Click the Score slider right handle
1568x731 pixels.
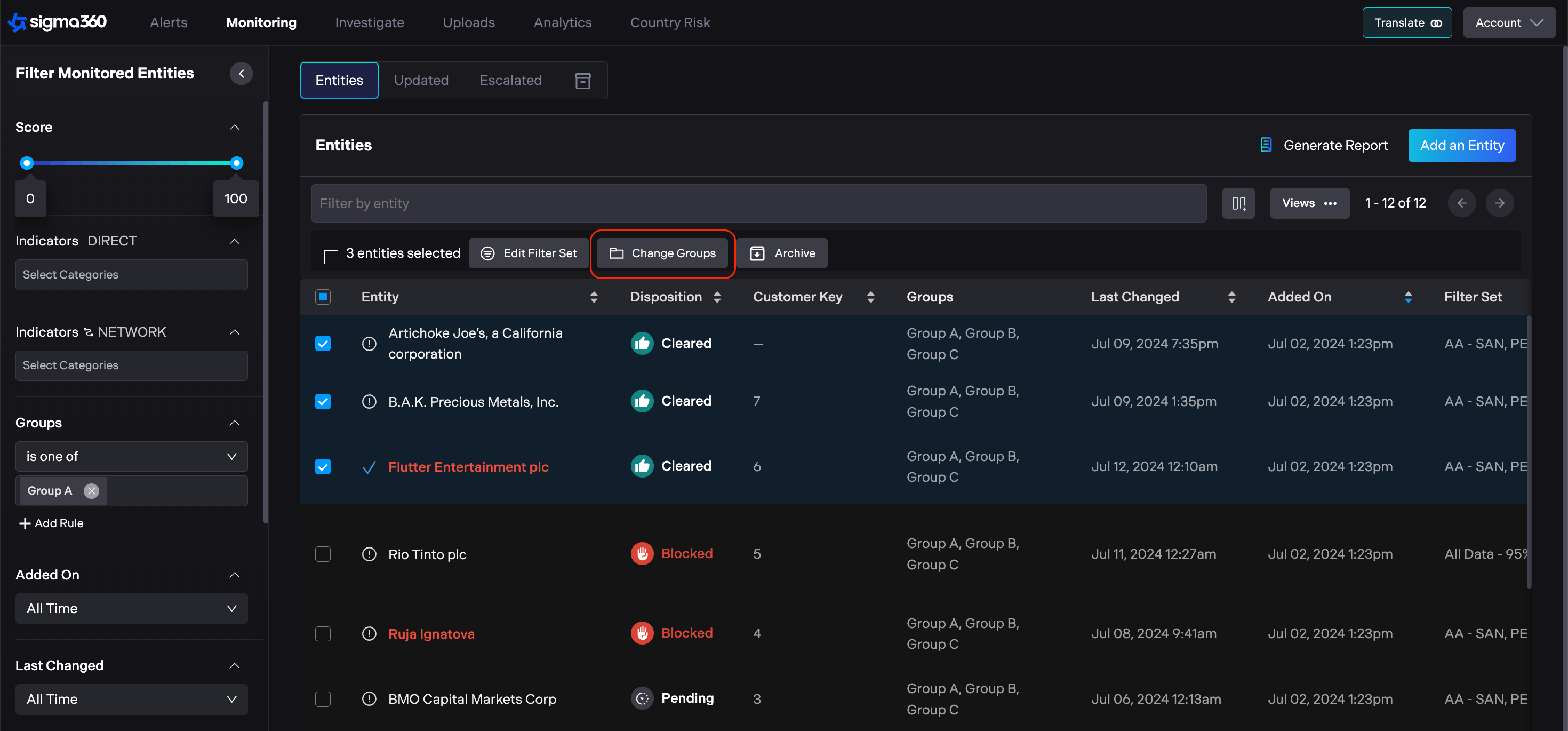pos(237,163)
